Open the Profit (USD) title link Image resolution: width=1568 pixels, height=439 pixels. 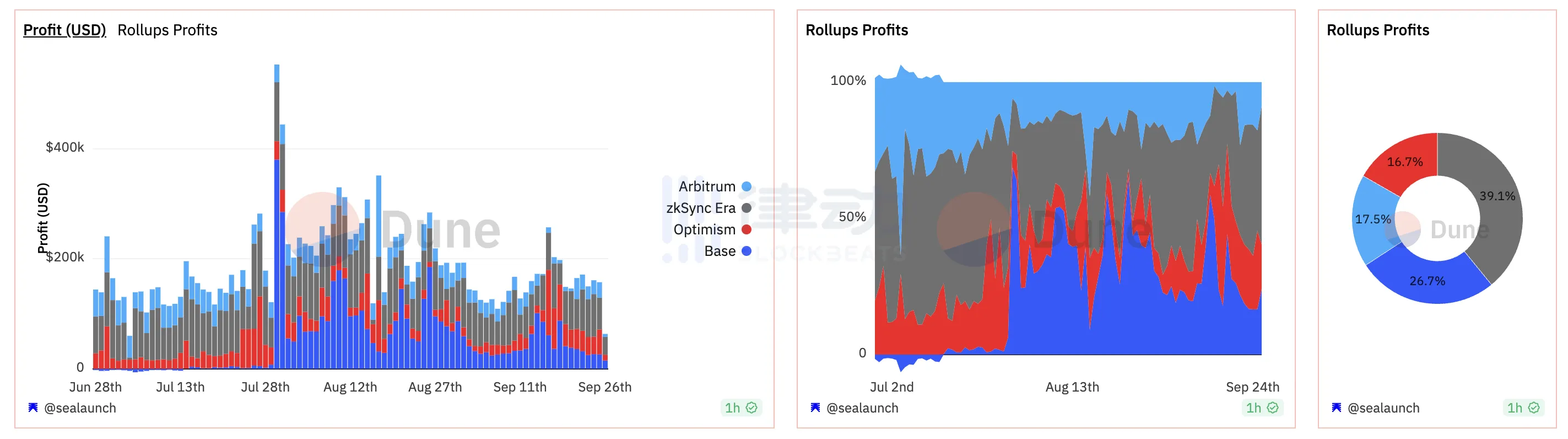[x=64, y=30]
